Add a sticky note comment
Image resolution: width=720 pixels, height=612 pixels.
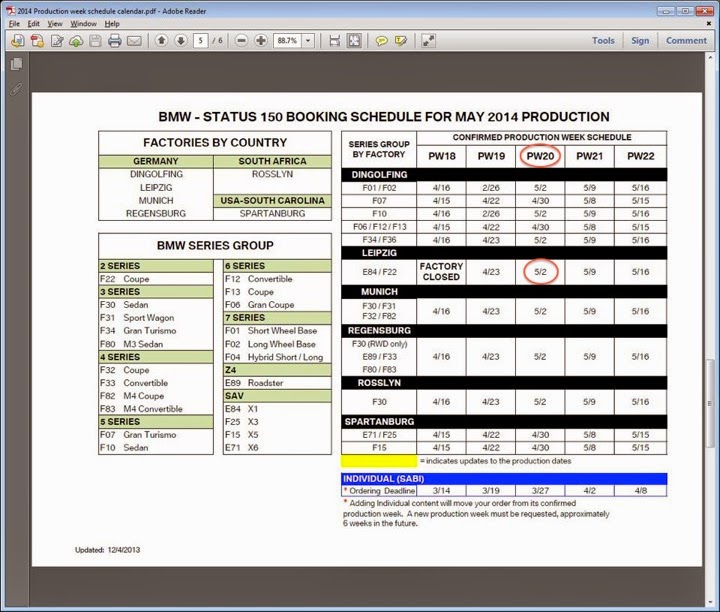click(x=381, y=41)
